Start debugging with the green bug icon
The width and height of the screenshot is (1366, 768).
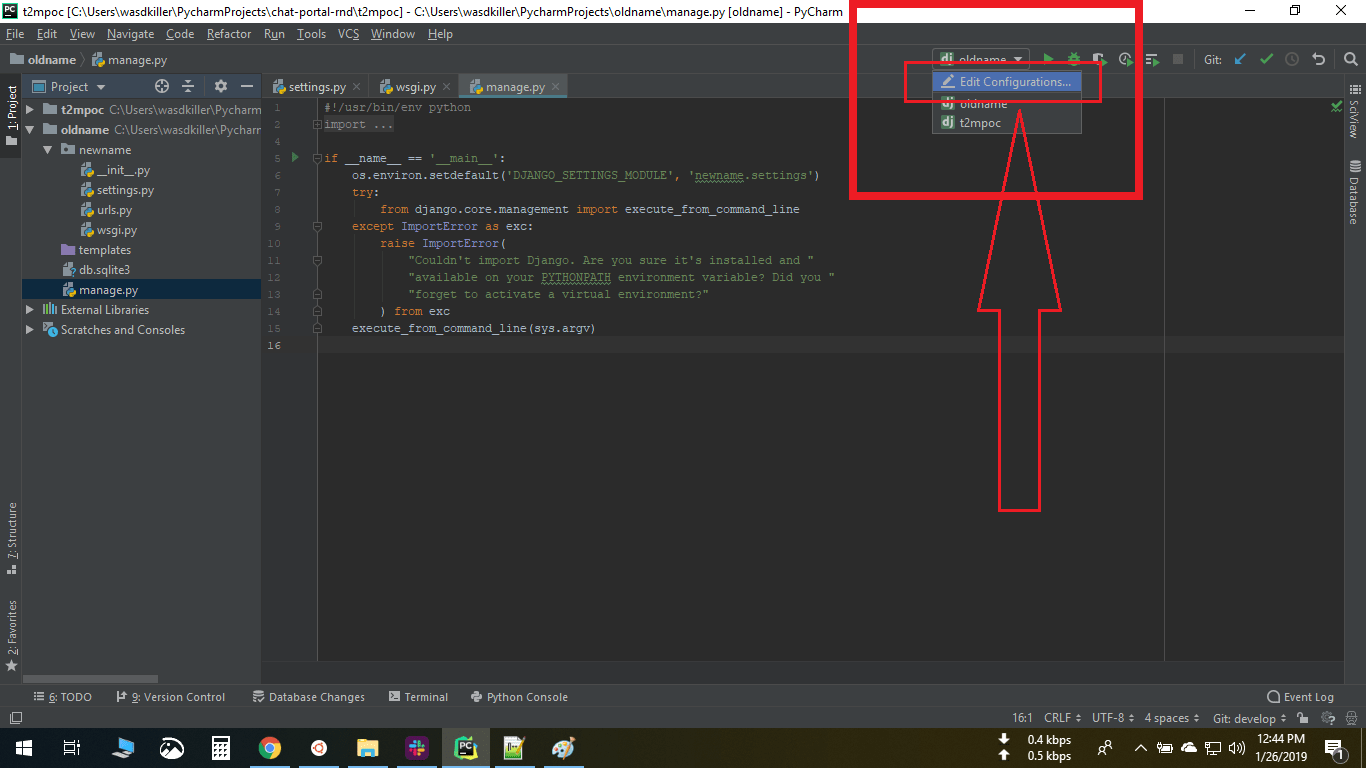click(1074, 60)
